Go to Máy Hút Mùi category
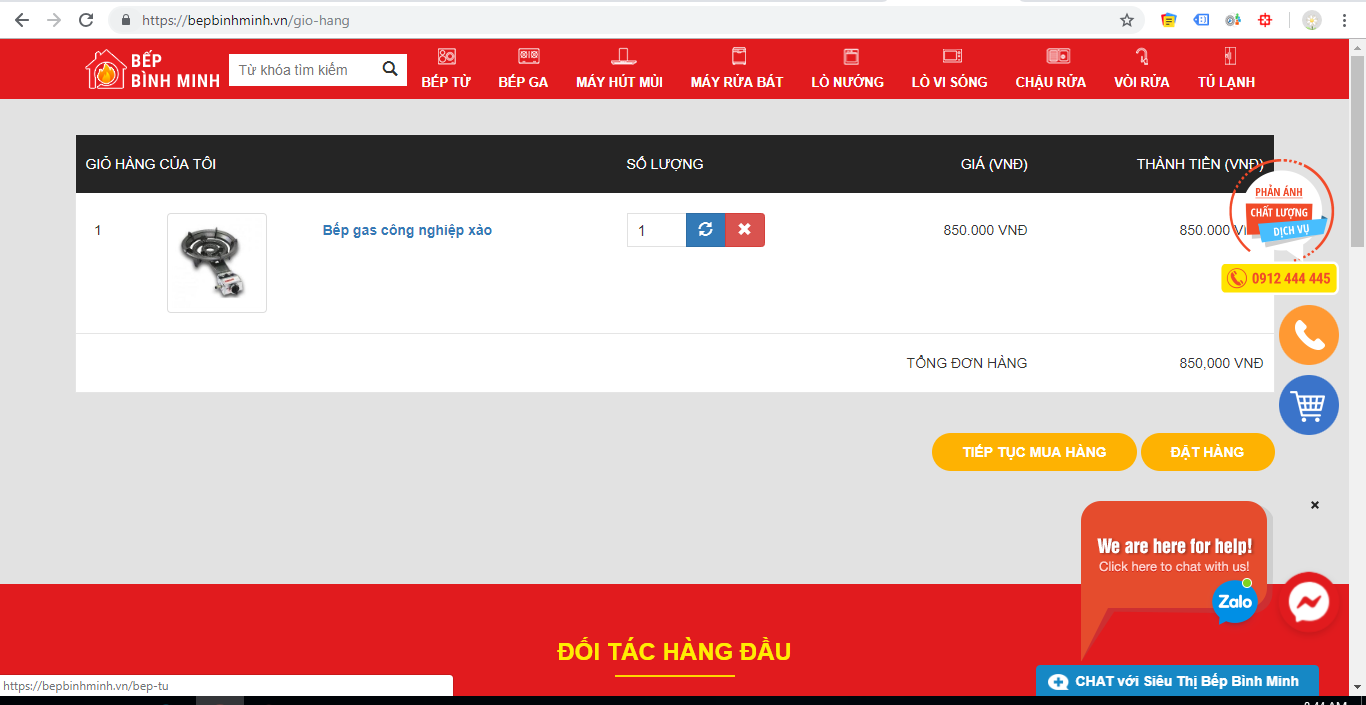The height and width of the screenshot is (705, 1366). pos(619,69)
